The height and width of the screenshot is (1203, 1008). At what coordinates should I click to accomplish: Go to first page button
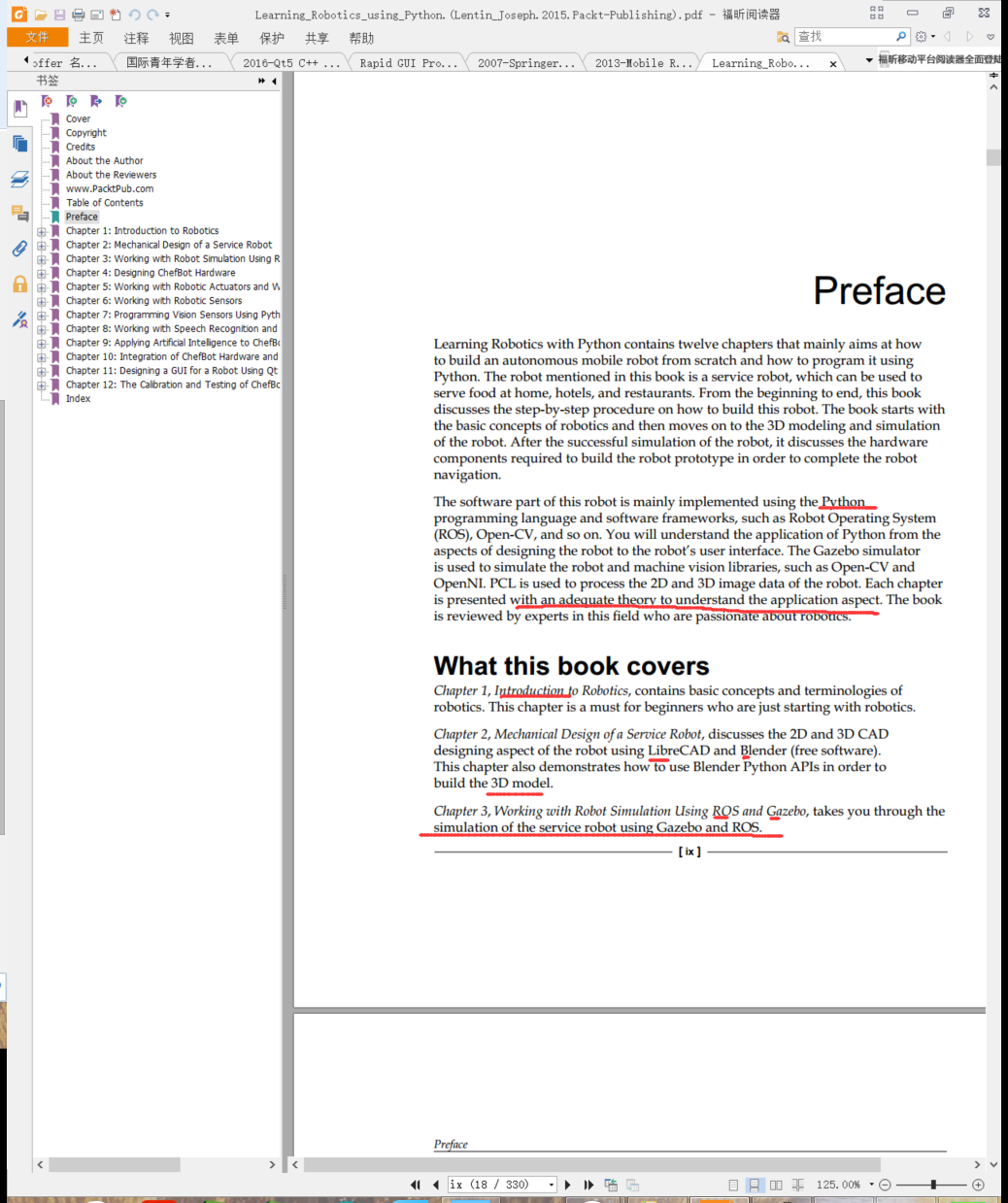click(416, 1185)
